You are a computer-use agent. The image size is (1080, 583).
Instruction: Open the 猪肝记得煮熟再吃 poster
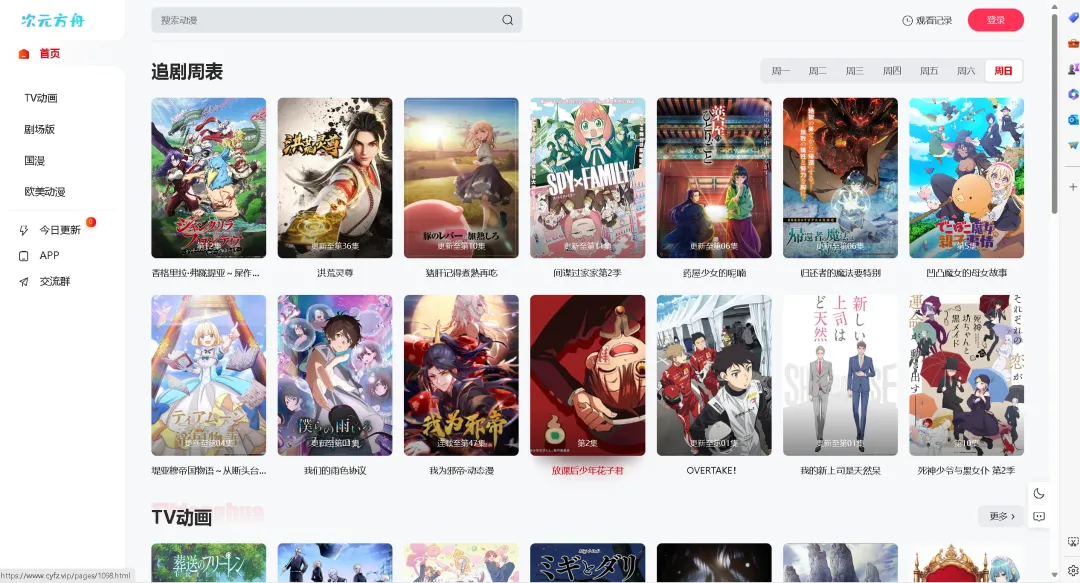click(x=461, y=178)
